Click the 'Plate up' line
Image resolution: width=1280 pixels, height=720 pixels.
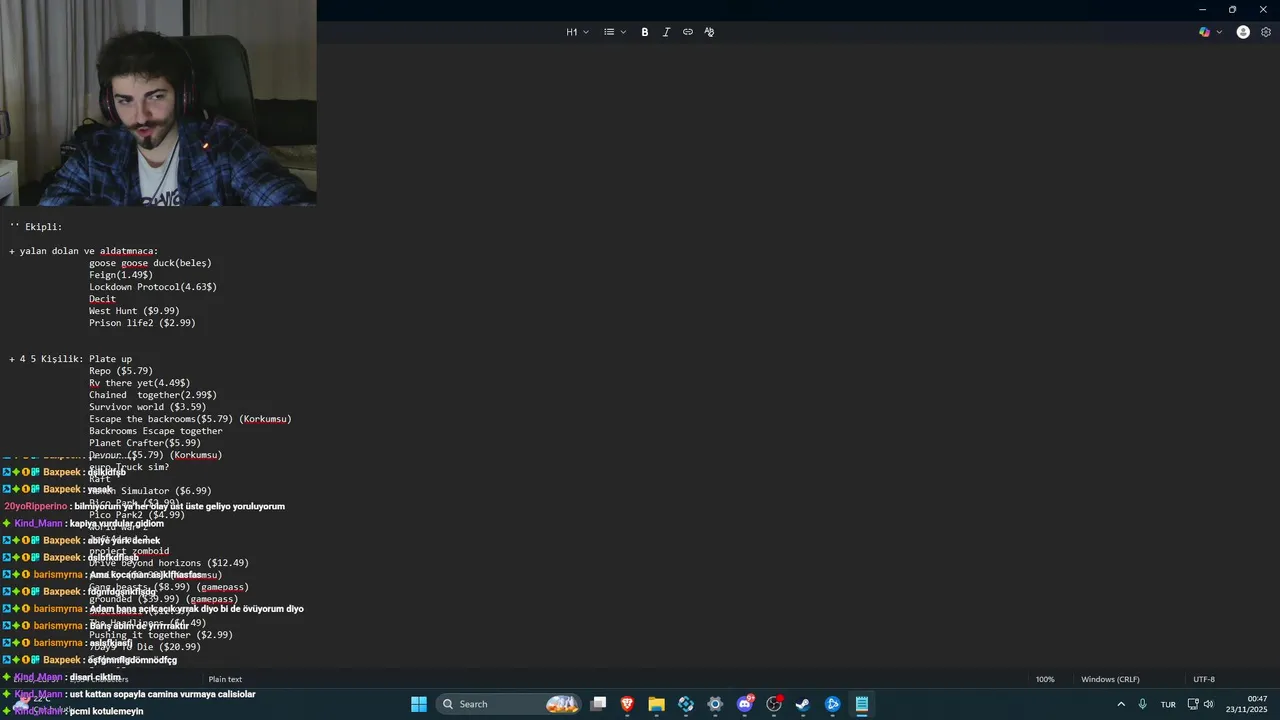click(x=110, y=359)
